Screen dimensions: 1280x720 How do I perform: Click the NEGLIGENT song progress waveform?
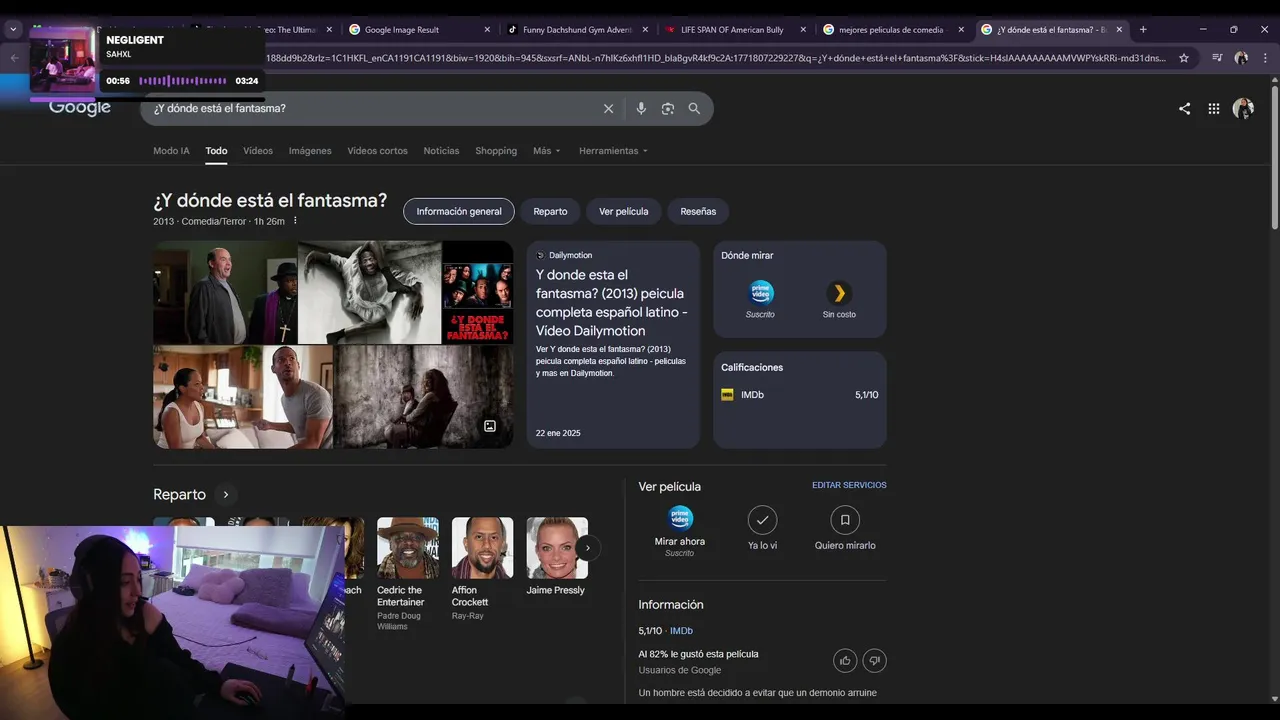(x=183, y=81)
